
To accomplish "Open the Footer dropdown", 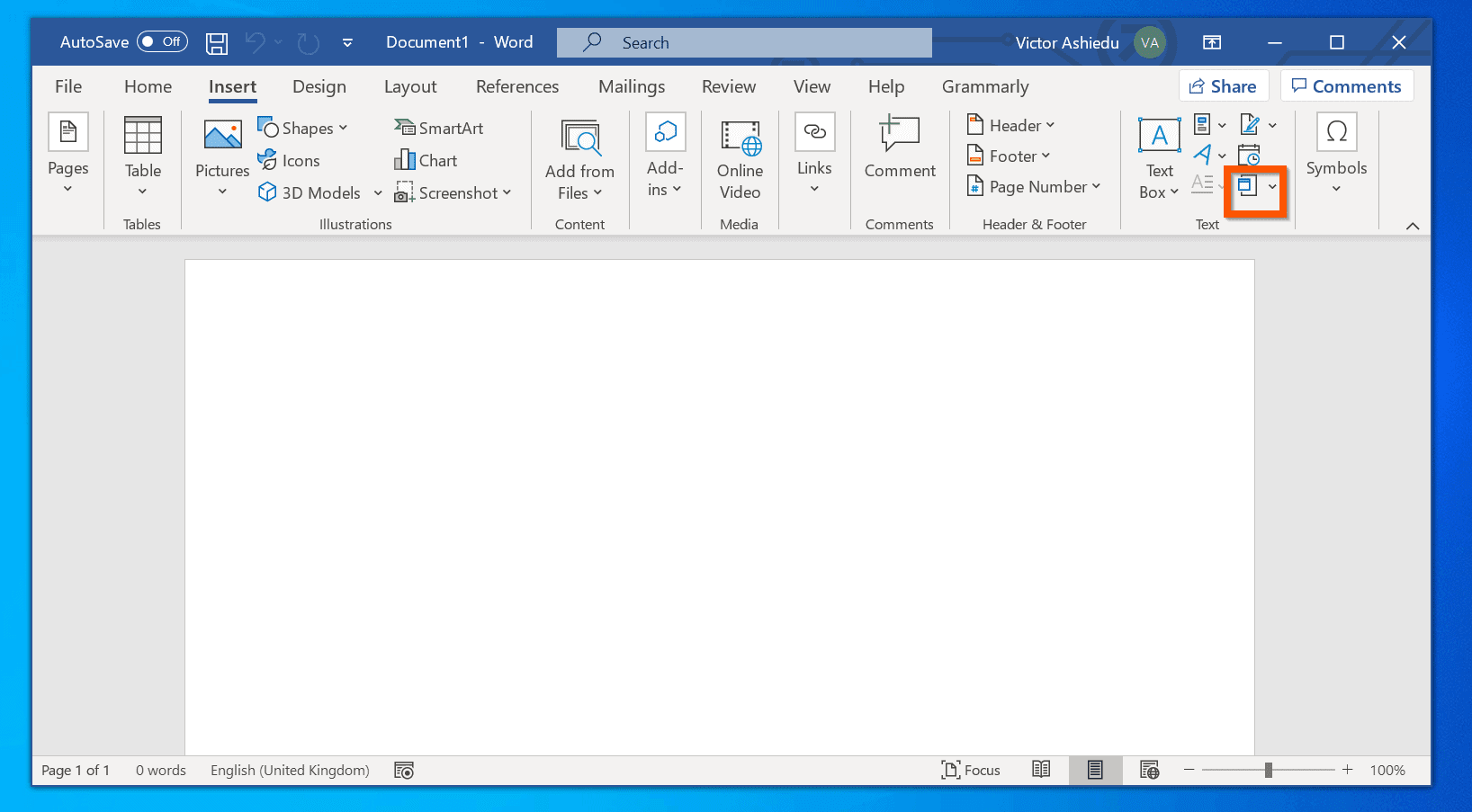I will (1009, 156).
